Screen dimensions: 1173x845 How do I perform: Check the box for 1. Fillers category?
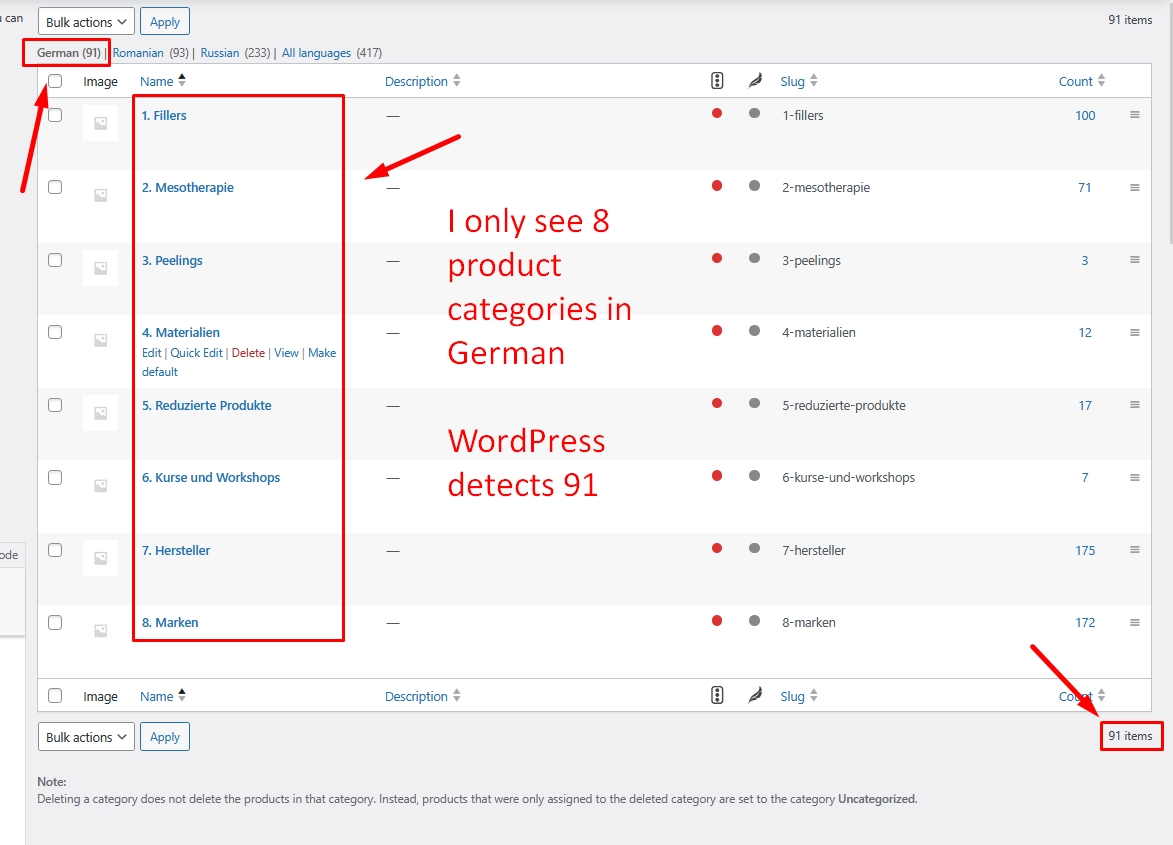[x=55, y=115]
